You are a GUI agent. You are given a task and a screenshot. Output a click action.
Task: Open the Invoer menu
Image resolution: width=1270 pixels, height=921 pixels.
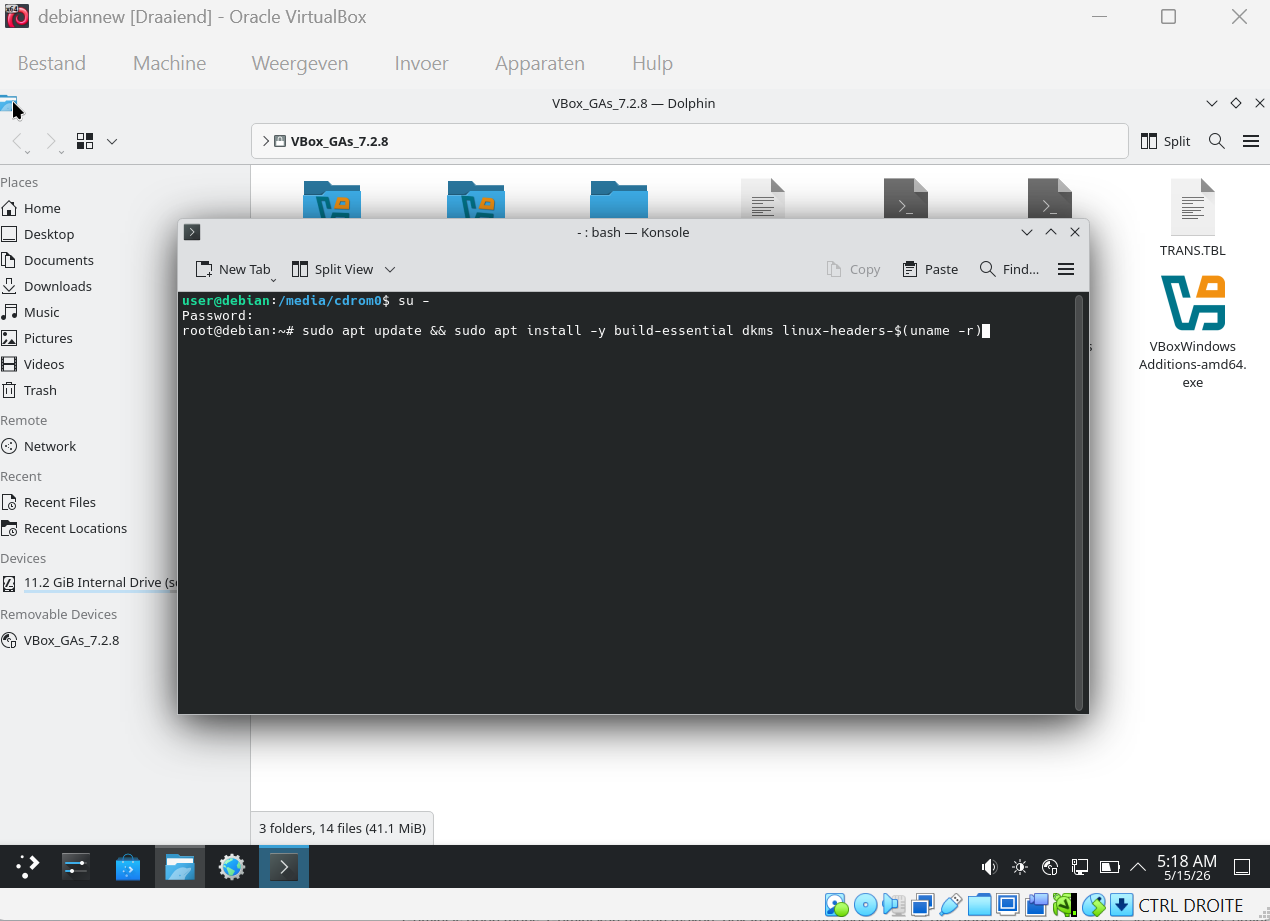click(x=421, y=63)
